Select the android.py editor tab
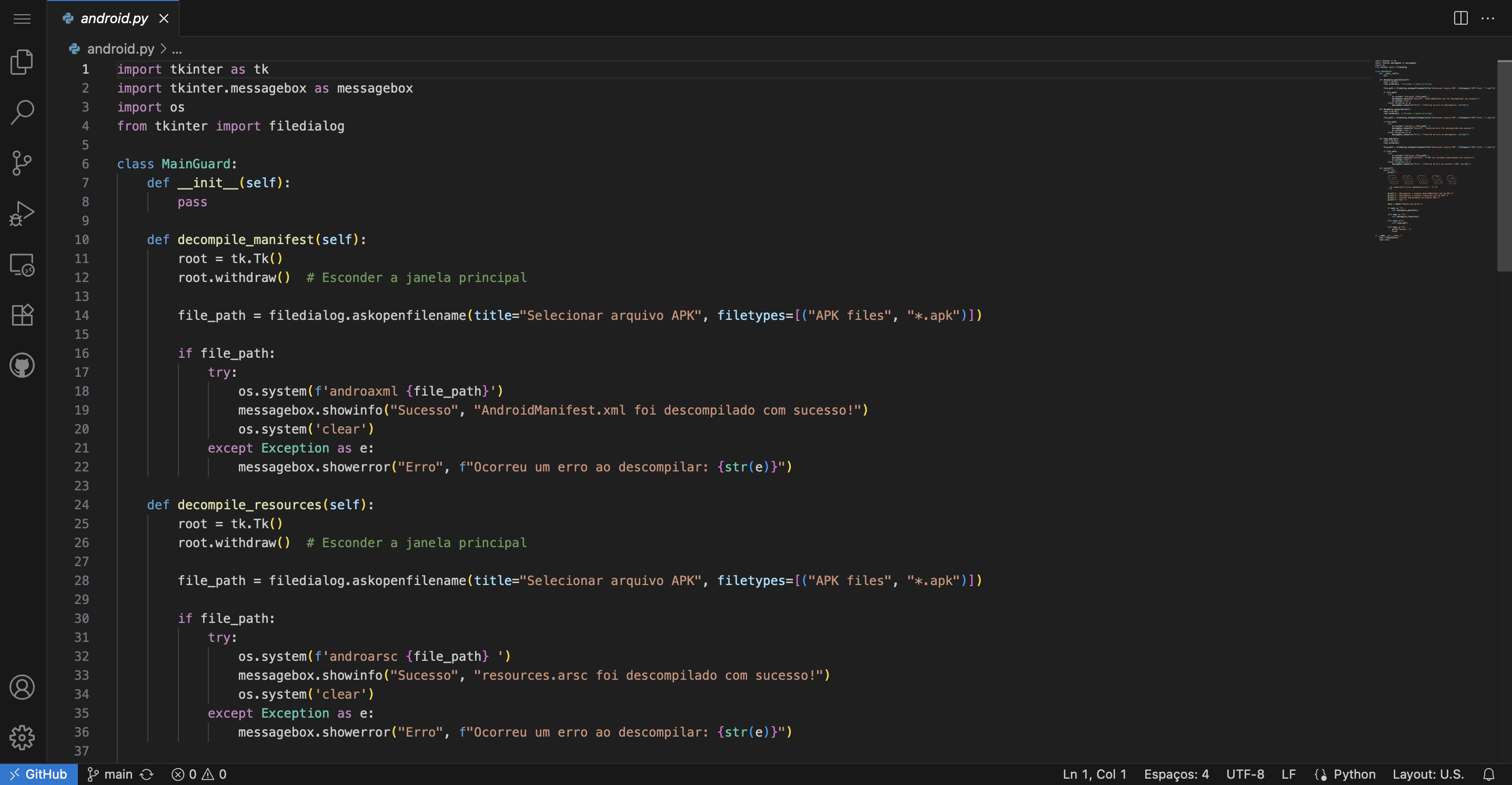This screenshot has height=785, width=1512. tap(114, 19)
